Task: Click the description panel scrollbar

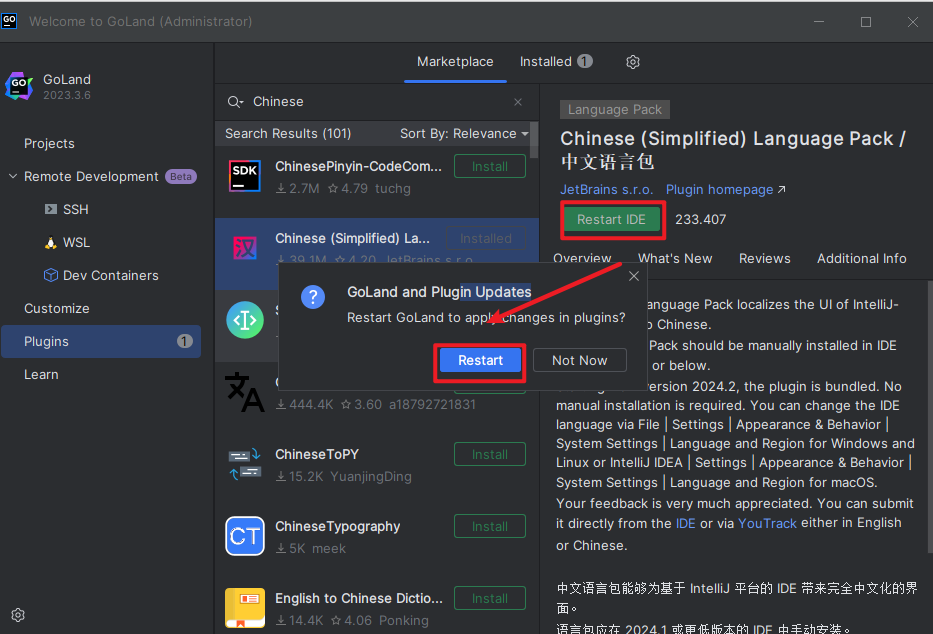Action: [929, 416]
